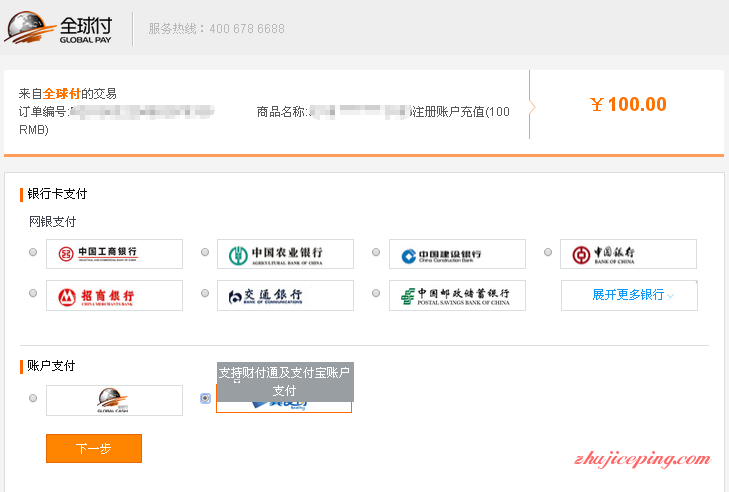The image size is (729, 492).
Task: Choose the 招商银行 bank logo box
Action: pyautogui.click(x=114, y=295)
